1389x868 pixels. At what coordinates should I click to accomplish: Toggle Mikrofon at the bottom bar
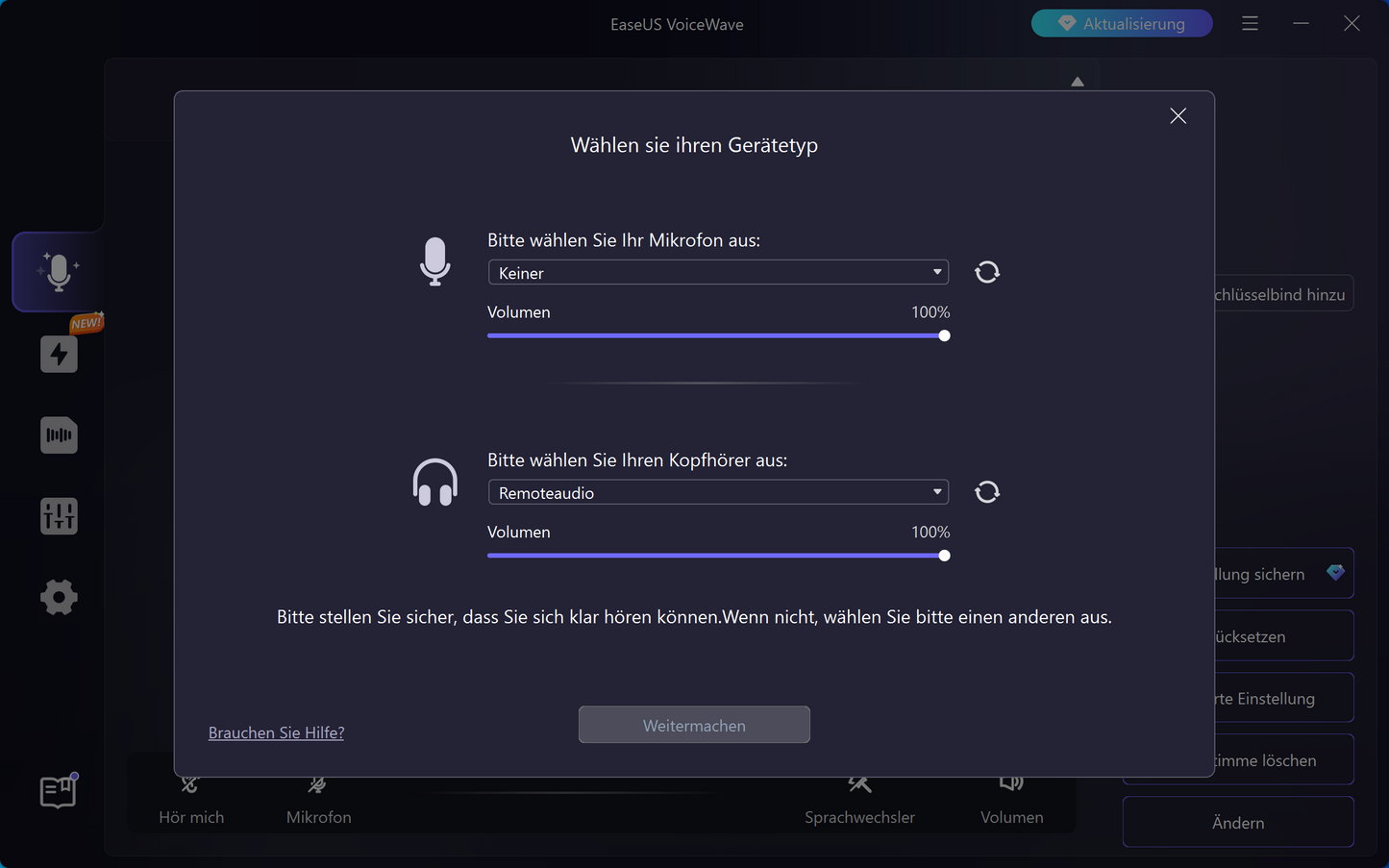point(318,802)
